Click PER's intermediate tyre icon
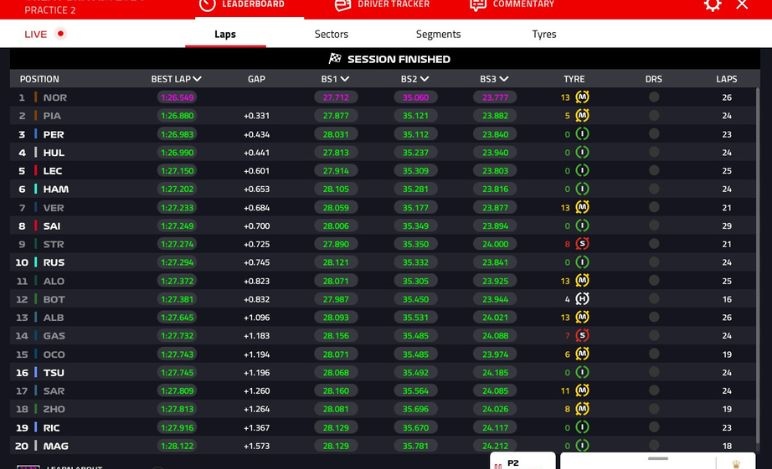Viewport: 772px width, 469px height. pyautogui.click(x=581, y=135)
